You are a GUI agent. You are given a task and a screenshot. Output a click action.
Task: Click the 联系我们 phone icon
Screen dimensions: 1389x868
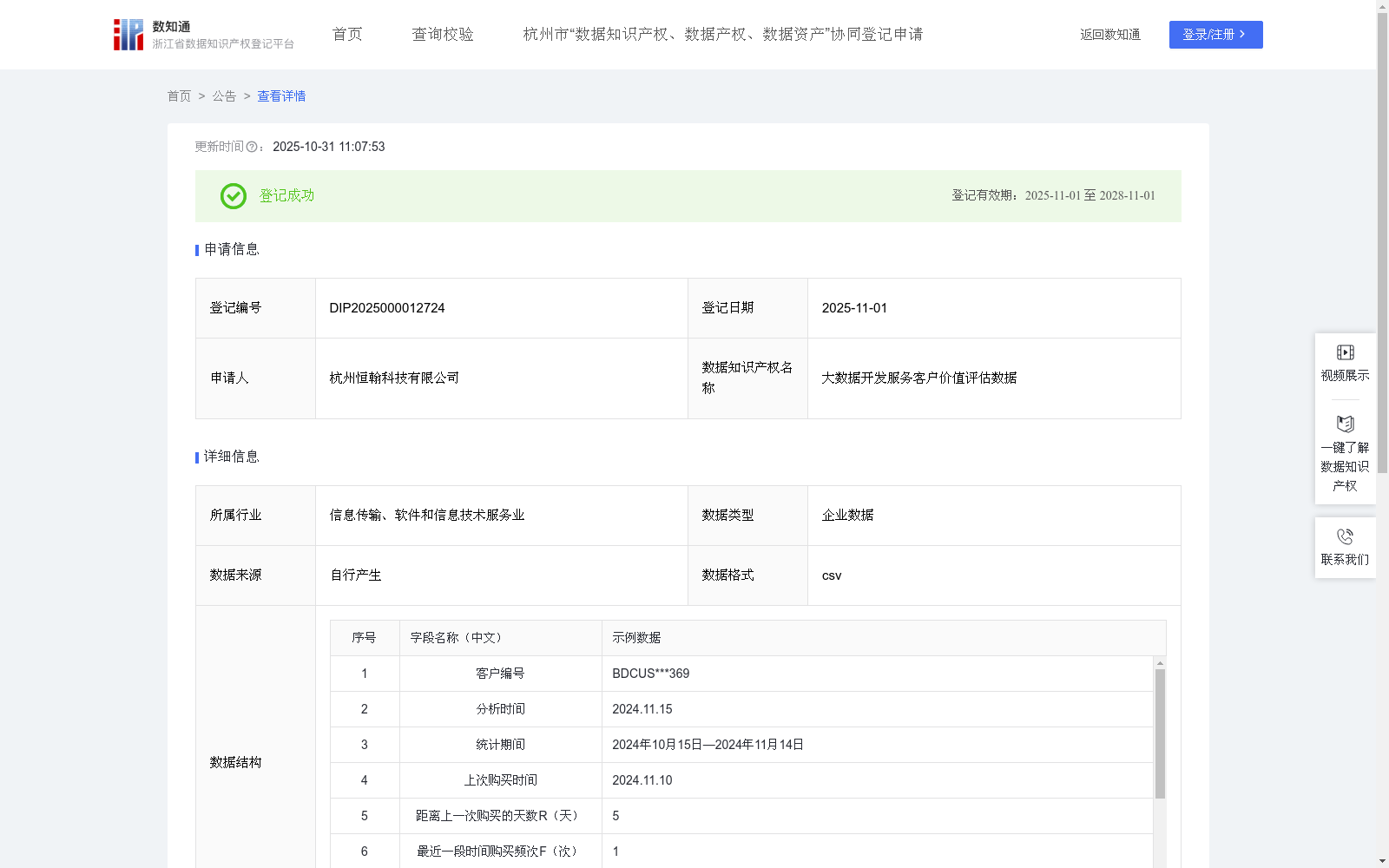click(1345, 536)
